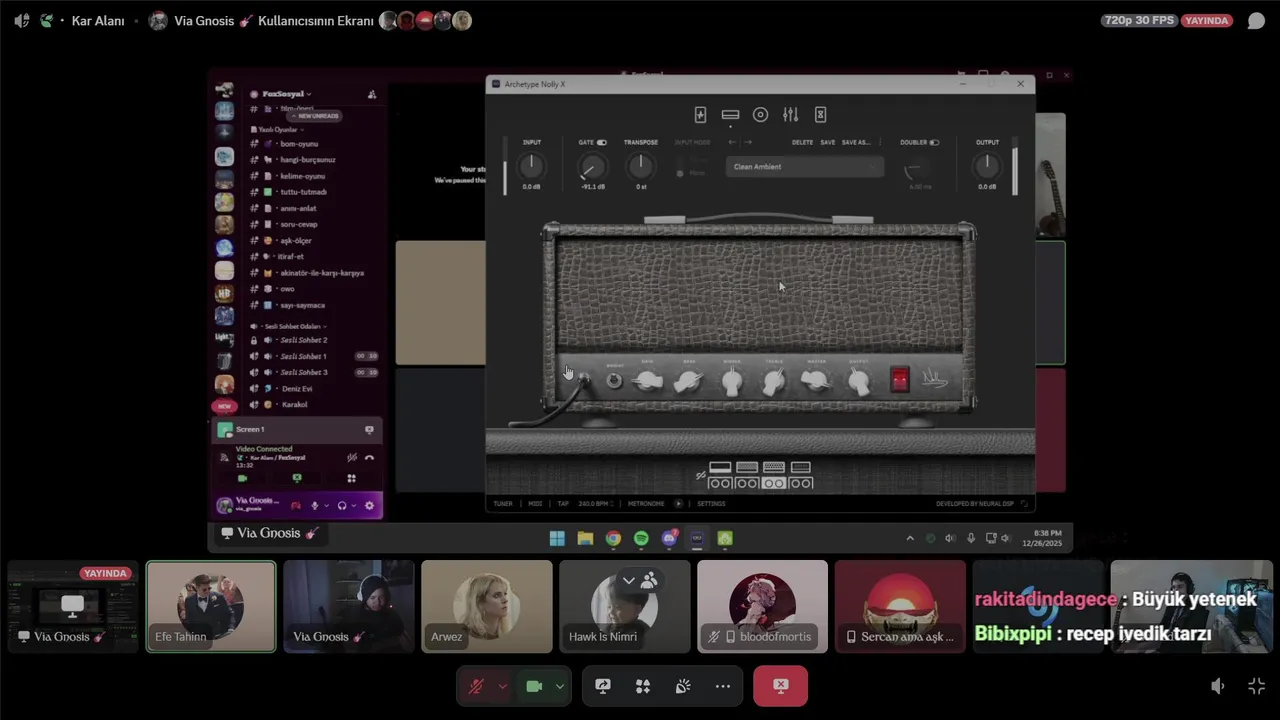Click the TRANSPOSE knob
Image resolution: width=1280 pixels, height=720 pixels.
[x=641, y=167]
